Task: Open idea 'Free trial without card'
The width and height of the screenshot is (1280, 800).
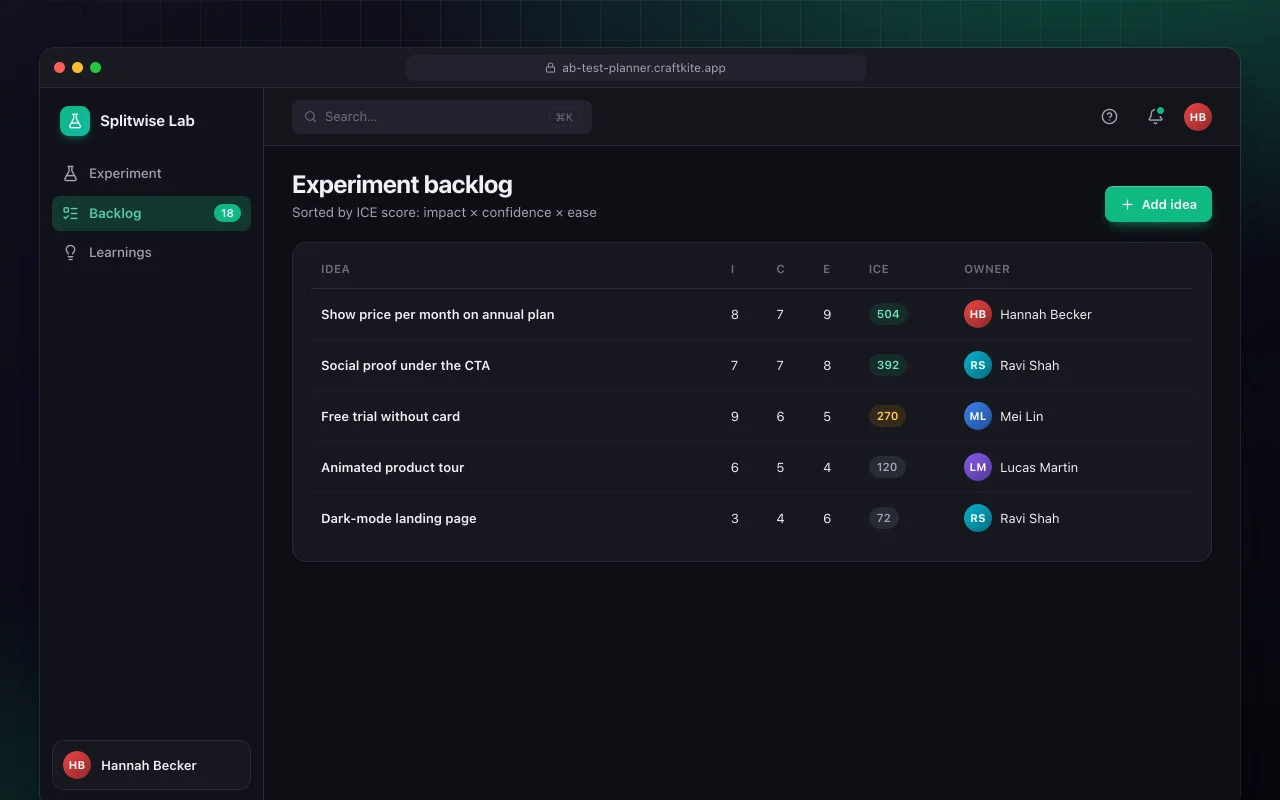Action: point(391,416)
